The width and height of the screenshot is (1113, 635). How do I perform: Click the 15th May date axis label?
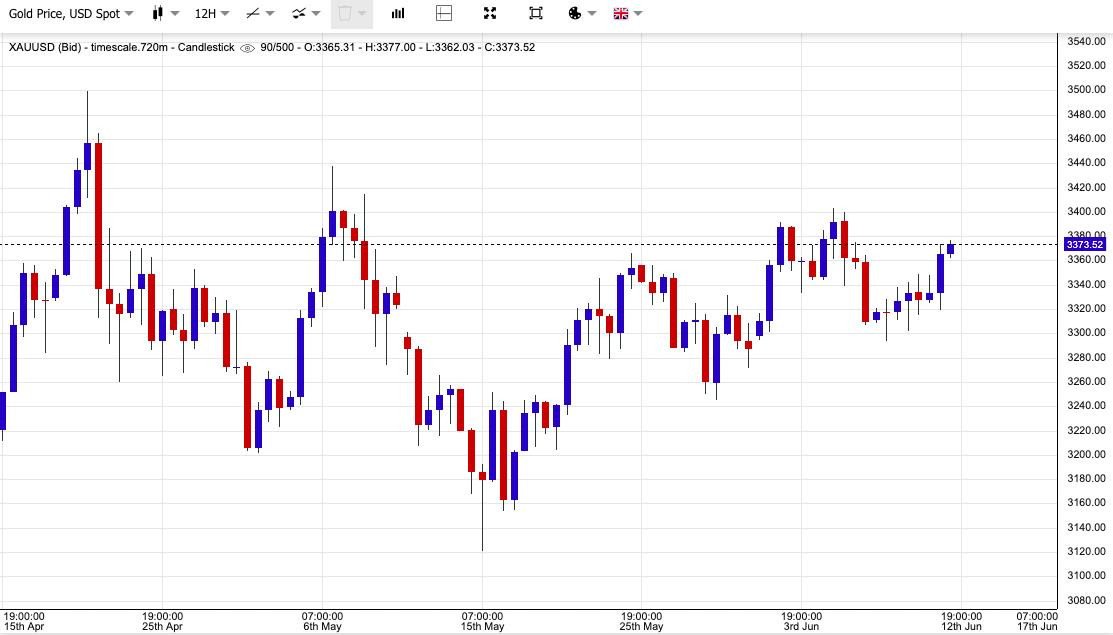click(482, 627)
